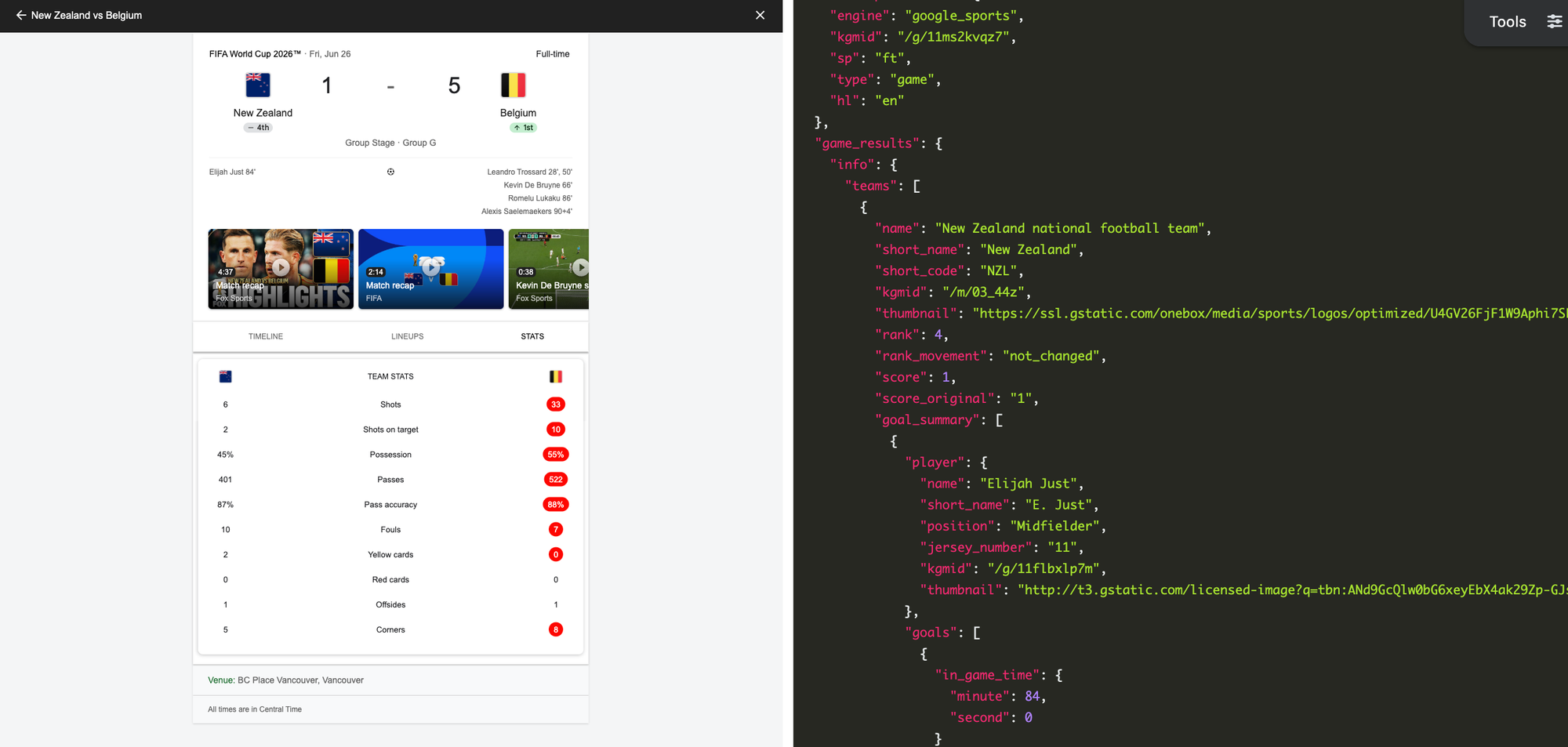Click the "player" key in JSON

[935, 462]
